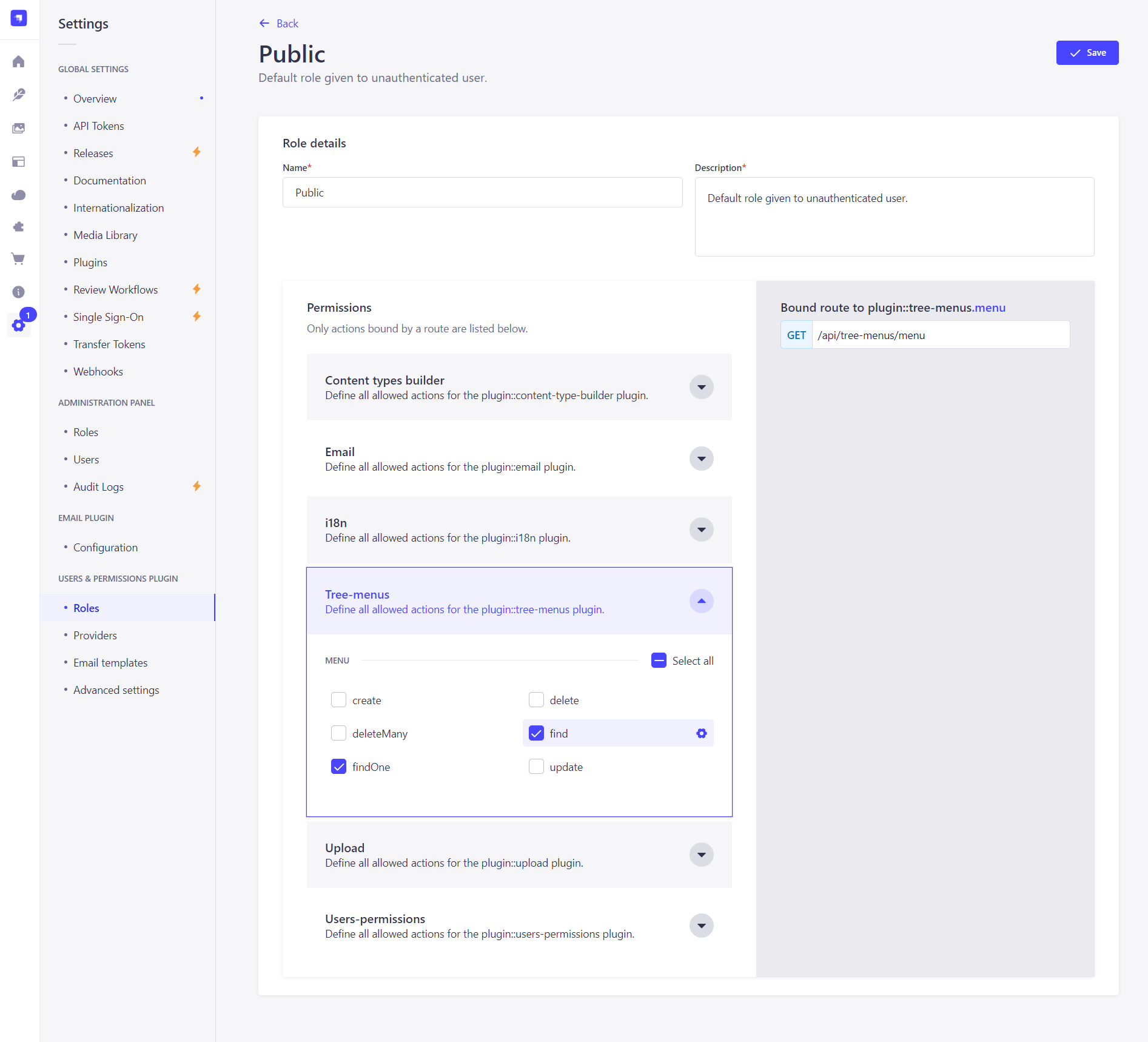Image resolution: width=1148 pixels, height=1042 pixels.
Task: Click the role Name input field
Action: click(x=482, y=192)
